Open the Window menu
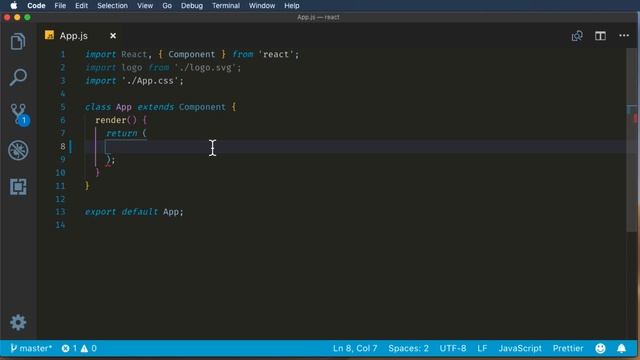Viewport: 640px width, 360px height. [x=262, y=5]
